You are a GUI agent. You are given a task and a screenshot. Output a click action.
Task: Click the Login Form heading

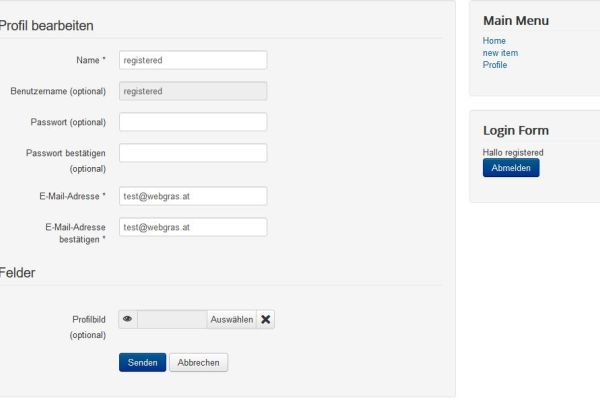pos(516,131)
